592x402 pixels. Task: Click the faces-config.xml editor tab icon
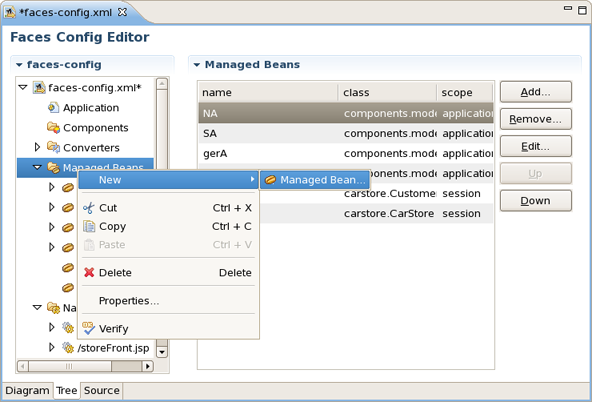(x=10, y=12)
